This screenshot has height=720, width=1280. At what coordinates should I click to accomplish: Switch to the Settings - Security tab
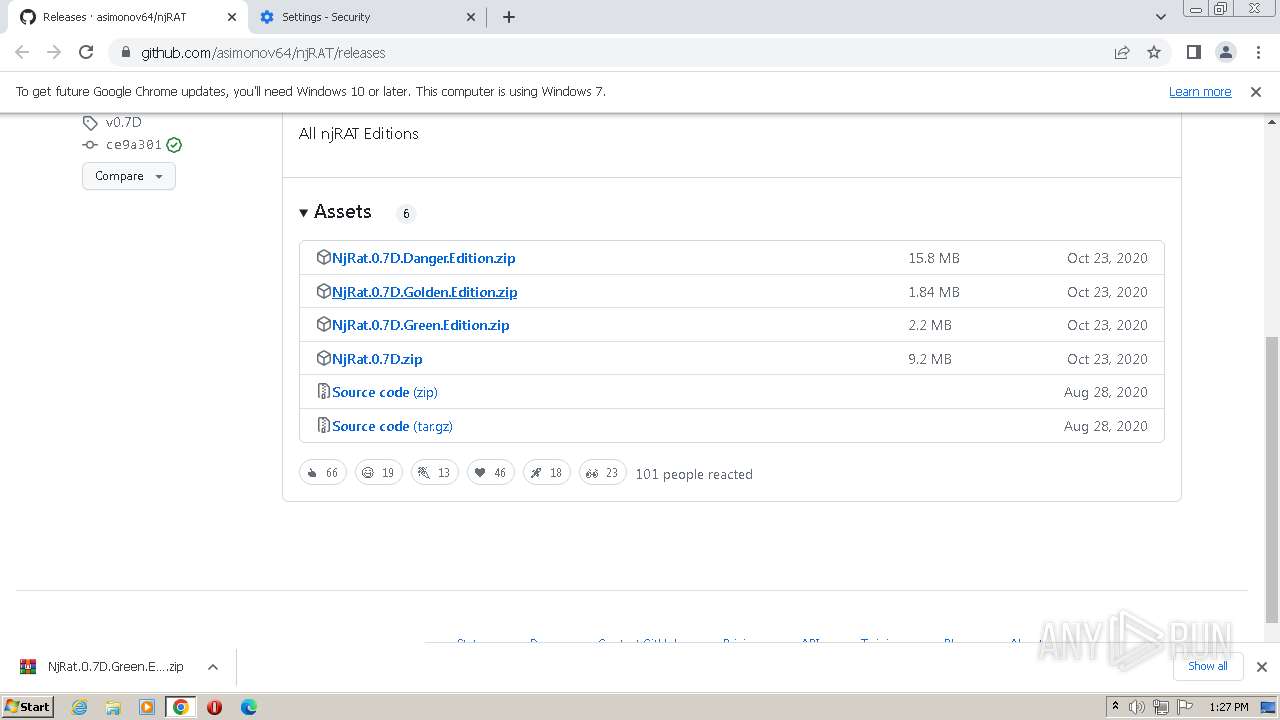coord(365,17)
